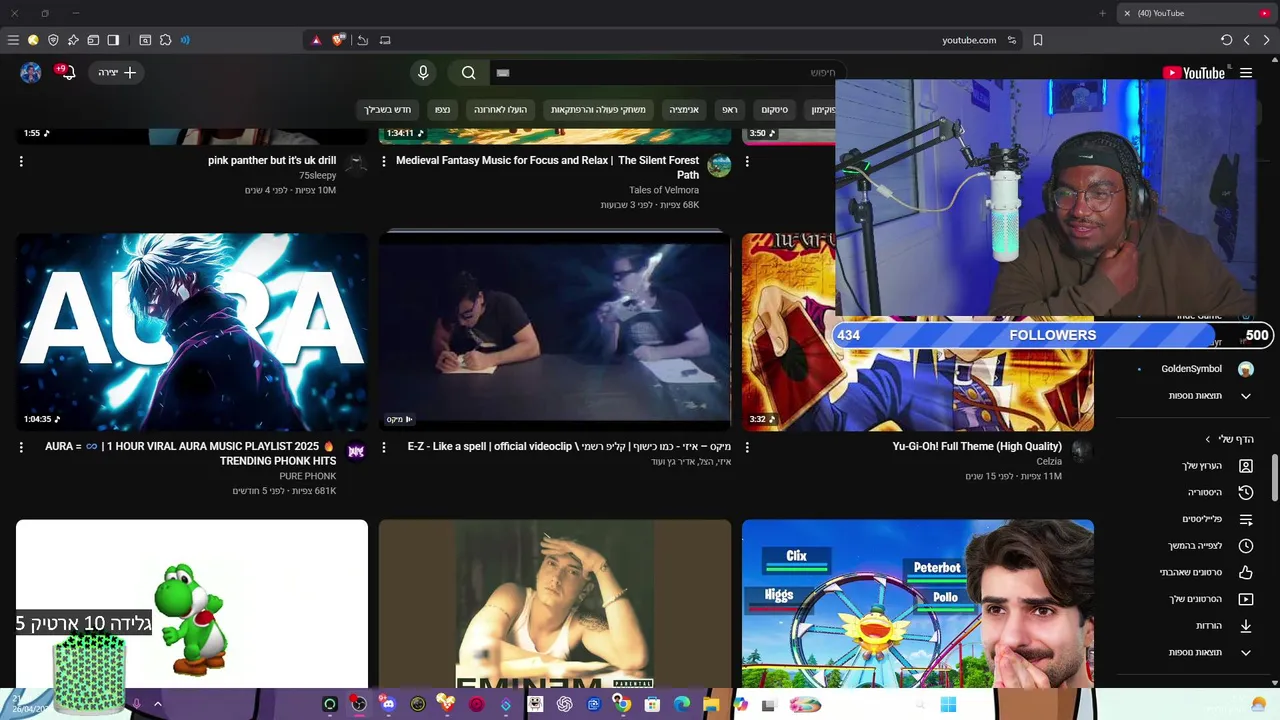Viewport: 1280px width, 720px height.
Task: Open the YouTube account avatar menu
Action: 31,72
